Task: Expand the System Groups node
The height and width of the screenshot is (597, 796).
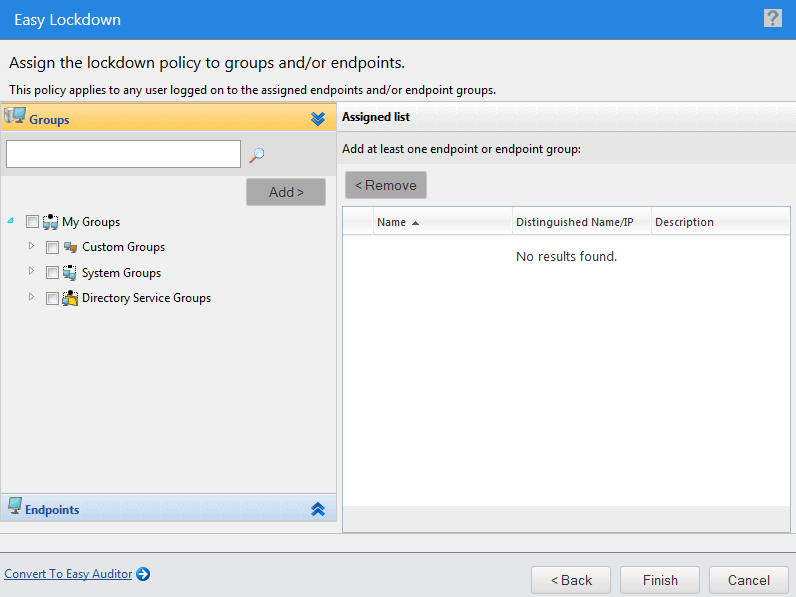Action: pos(31,271)
